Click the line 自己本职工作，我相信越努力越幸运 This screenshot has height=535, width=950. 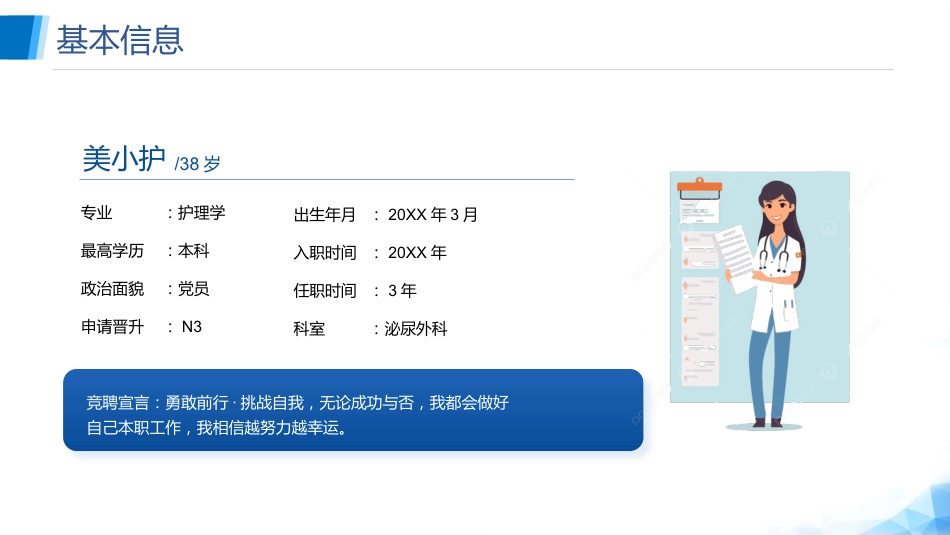point(217,428)
